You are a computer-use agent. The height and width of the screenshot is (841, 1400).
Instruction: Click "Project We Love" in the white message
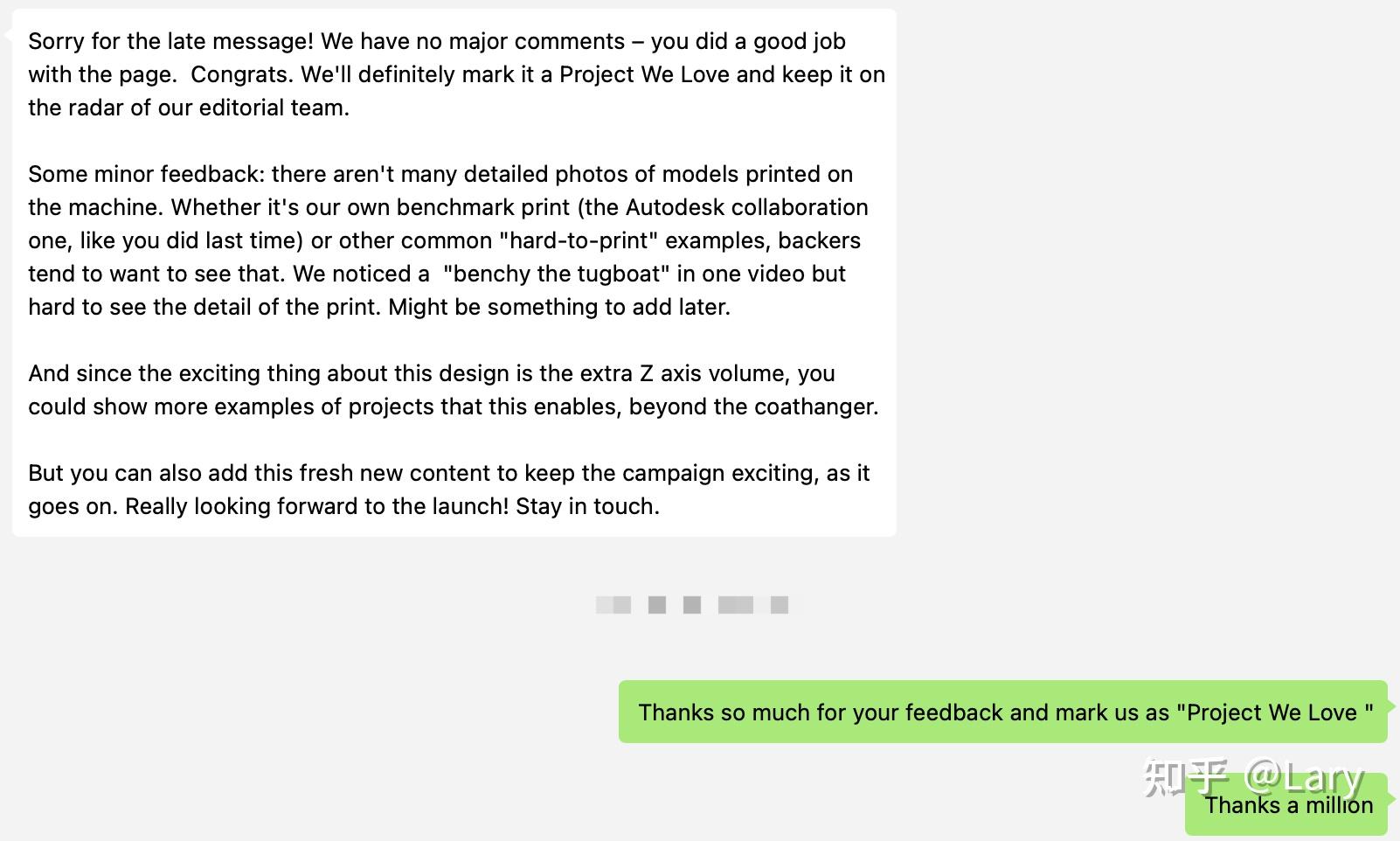[644, 74]
